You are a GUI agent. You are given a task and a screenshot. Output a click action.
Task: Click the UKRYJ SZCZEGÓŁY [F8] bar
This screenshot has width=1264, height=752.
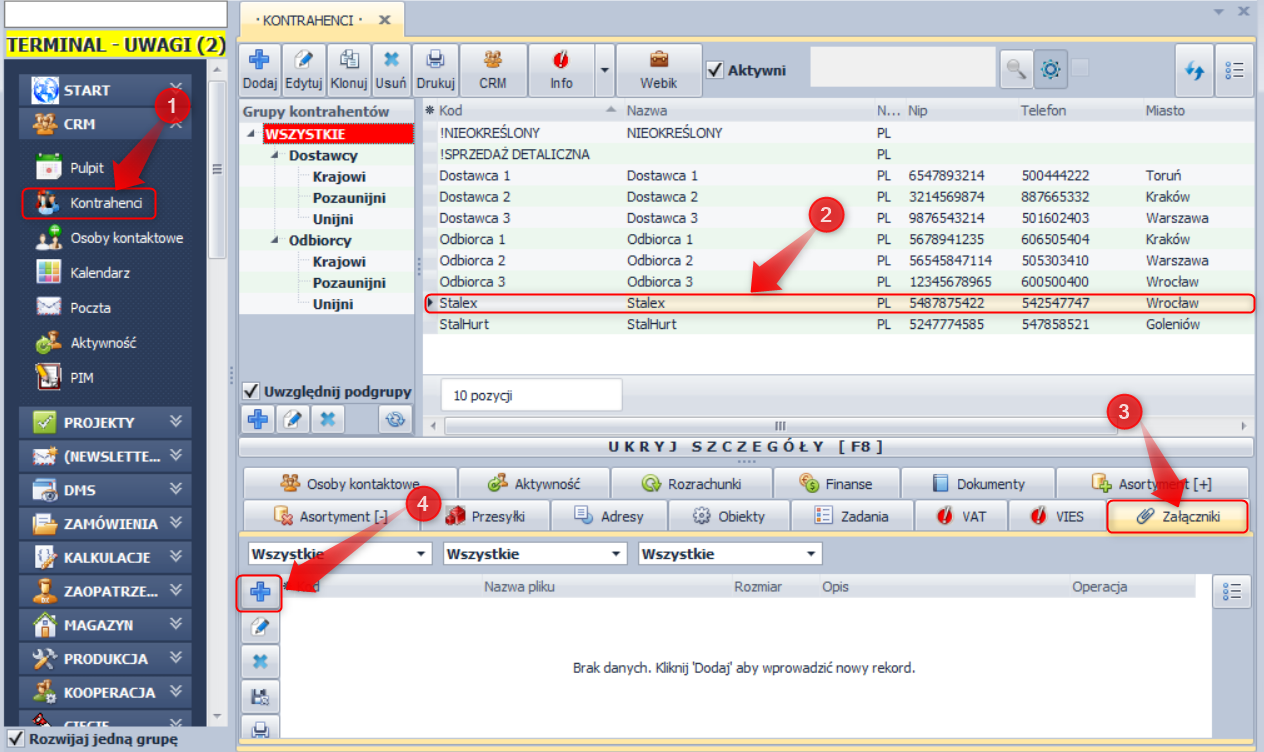(x=745, y=447)
